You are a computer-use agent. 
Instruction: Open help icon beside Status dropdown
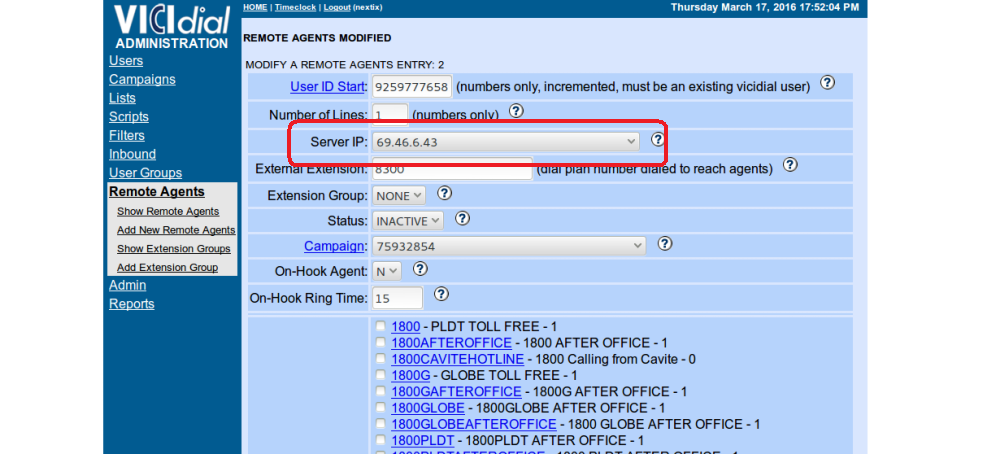462,219
